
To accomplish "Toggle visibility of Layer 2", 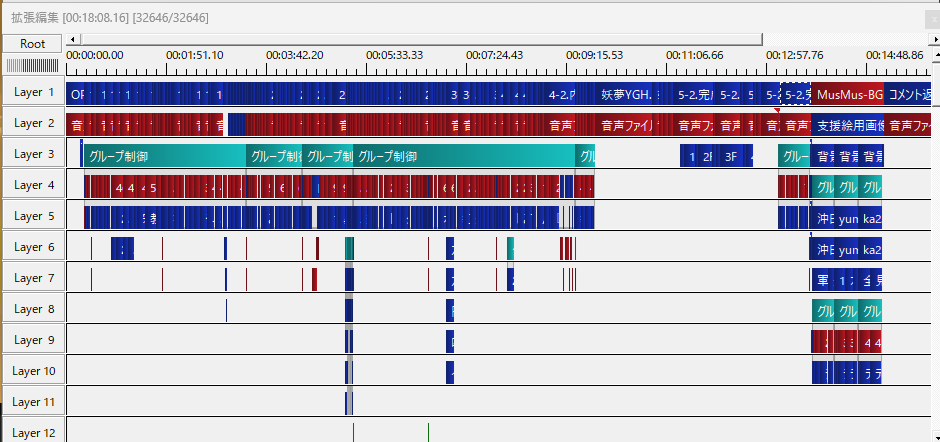I will pyautogui.click(x=33, y=124).
